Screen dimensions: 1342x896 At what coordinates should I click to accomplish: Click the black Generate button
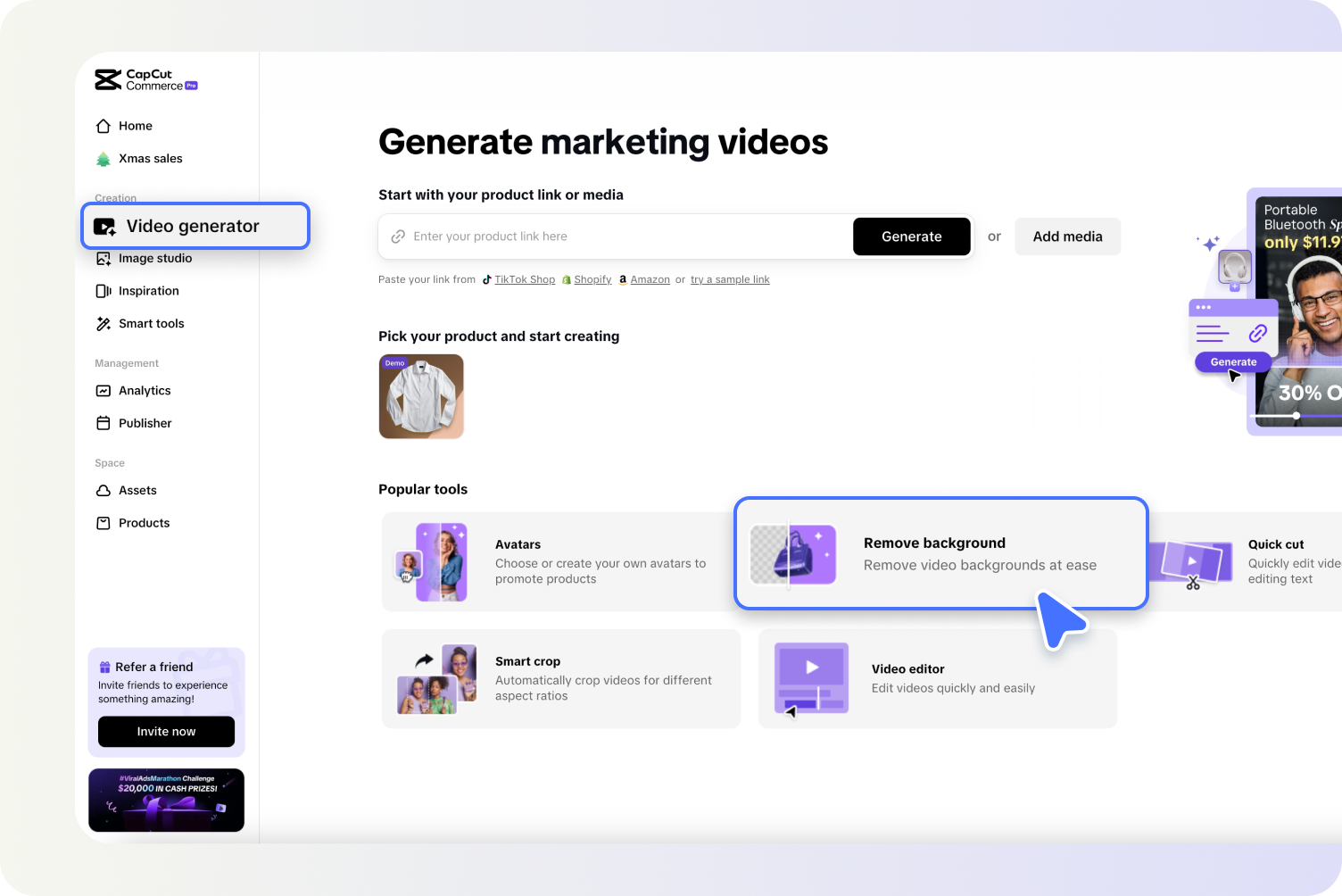pos(912,236)
